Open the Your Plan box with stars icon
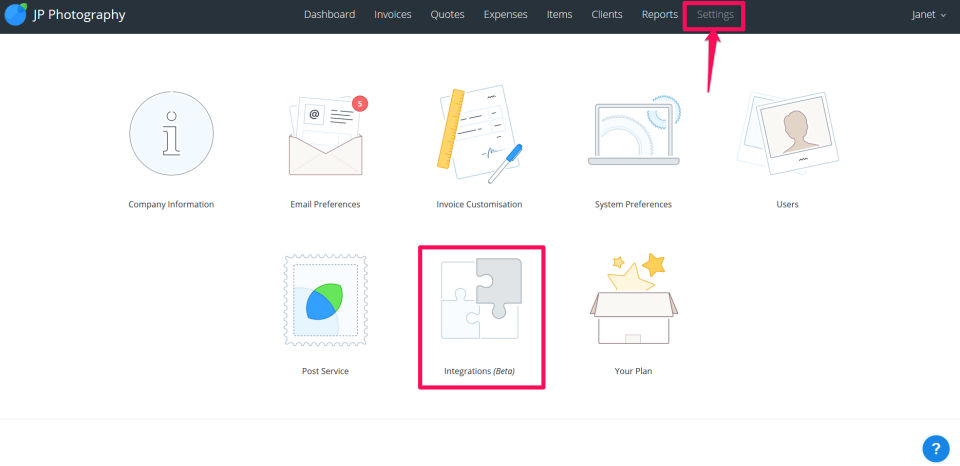This screenshot has height=466, width=960. pos(634,298)
